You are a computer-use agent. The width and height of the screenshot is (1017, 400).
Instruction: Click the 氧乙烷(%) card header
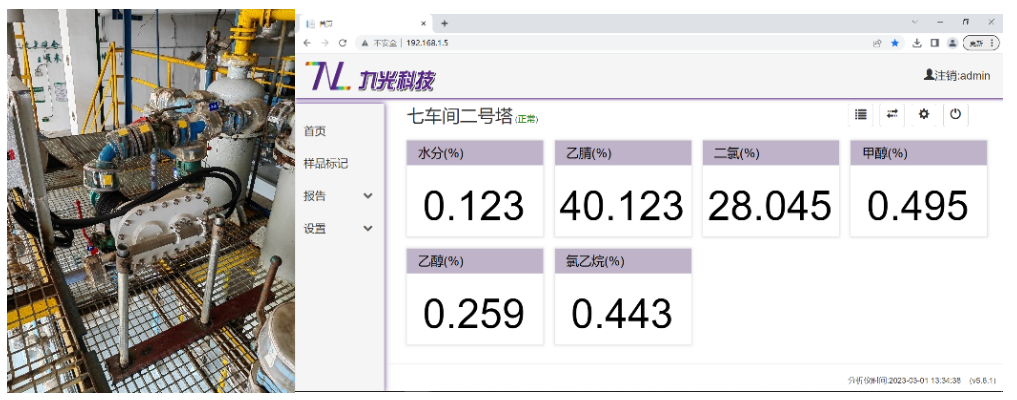pos(623,261)
